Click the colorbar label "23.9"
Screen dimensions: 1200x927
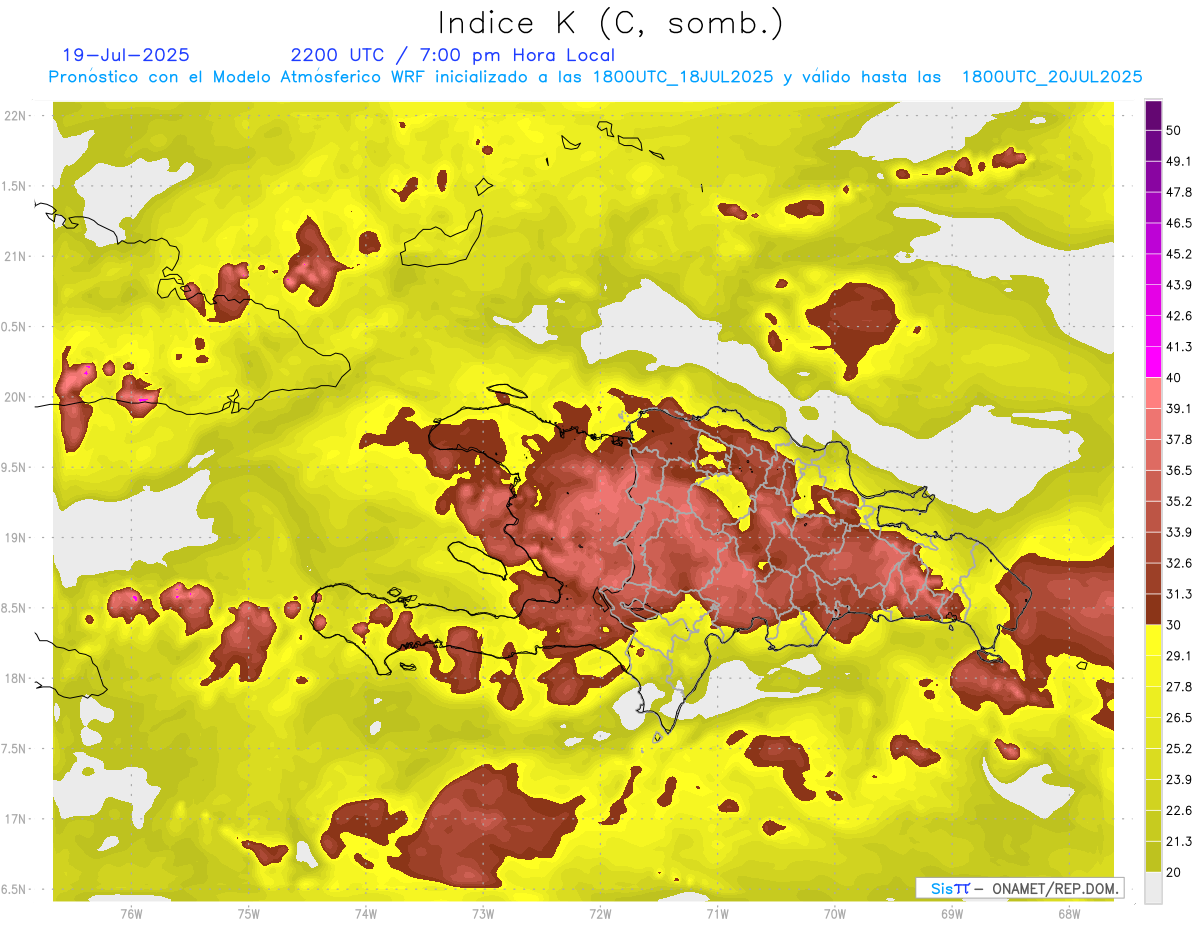point(1178,780)
